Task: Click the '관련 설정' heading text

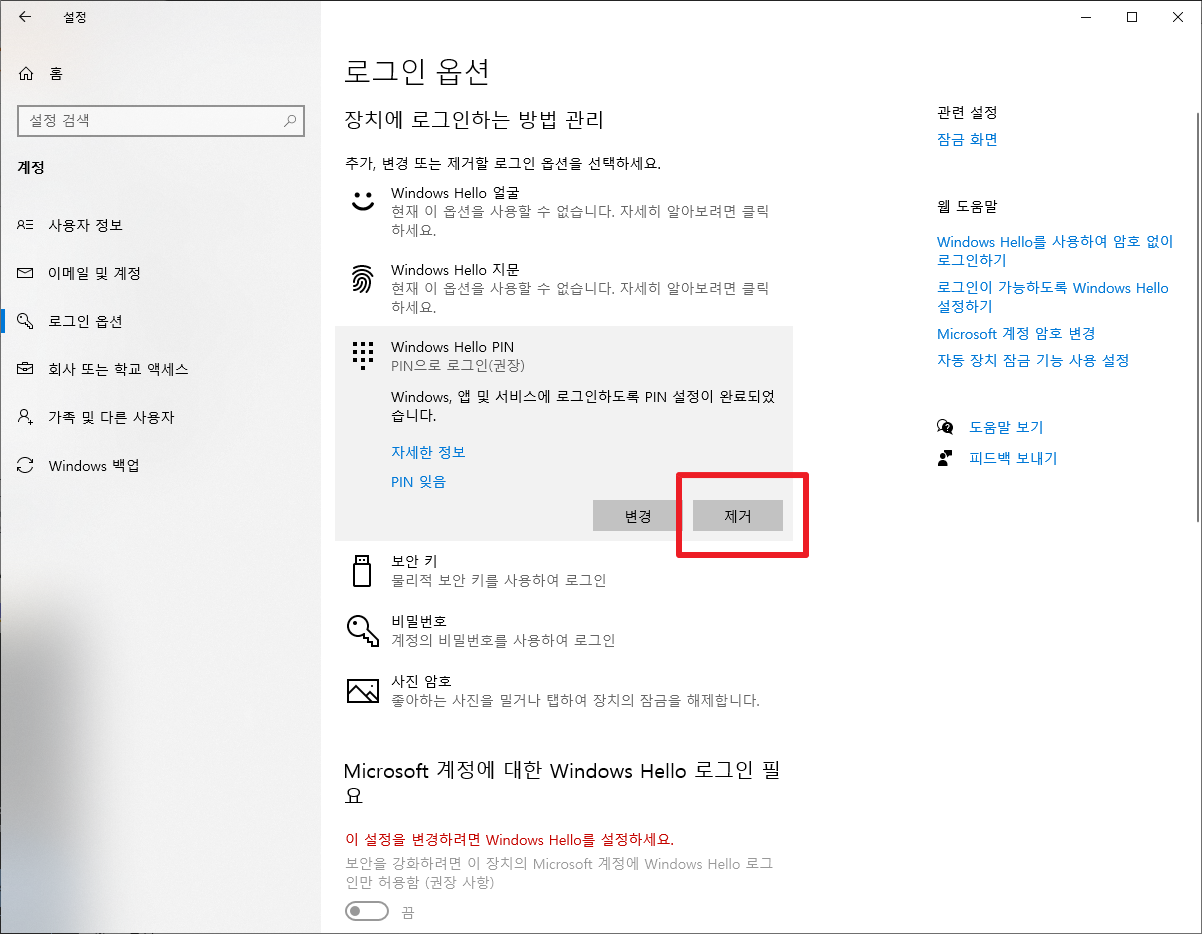Action: [x=967, y=113]
